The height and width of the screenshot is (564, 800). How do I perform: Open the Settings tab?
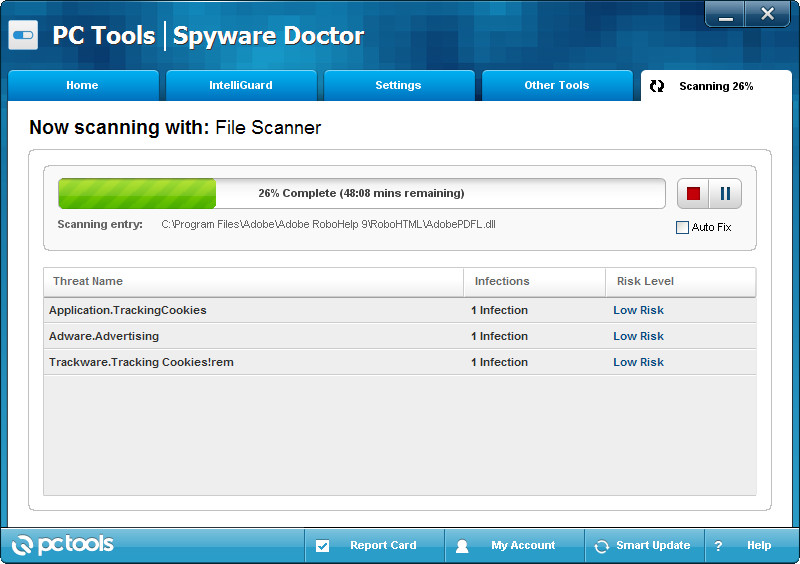click(x=399, y=85)
